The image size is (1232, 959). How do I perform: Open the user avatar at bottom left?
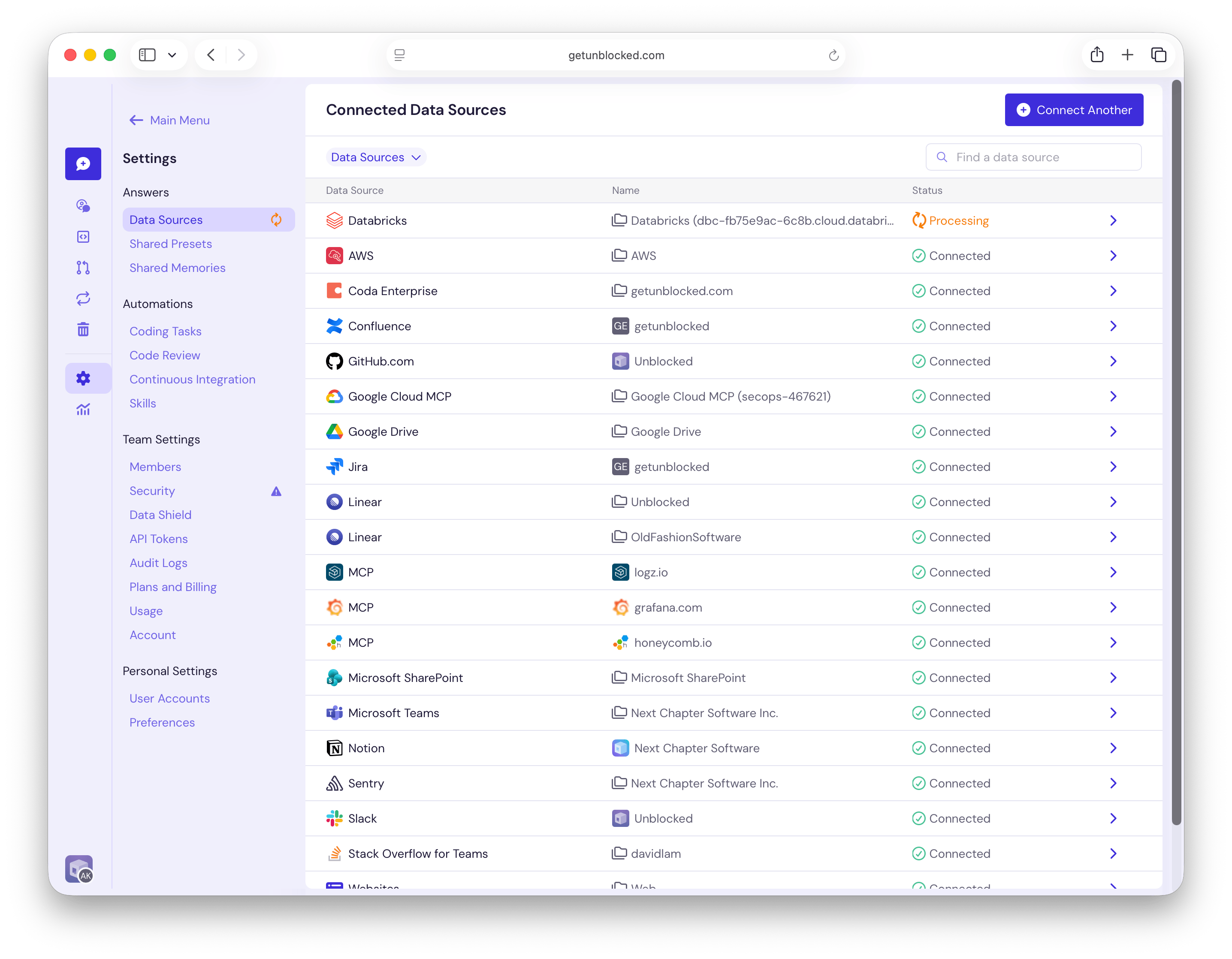click(79, 868)
